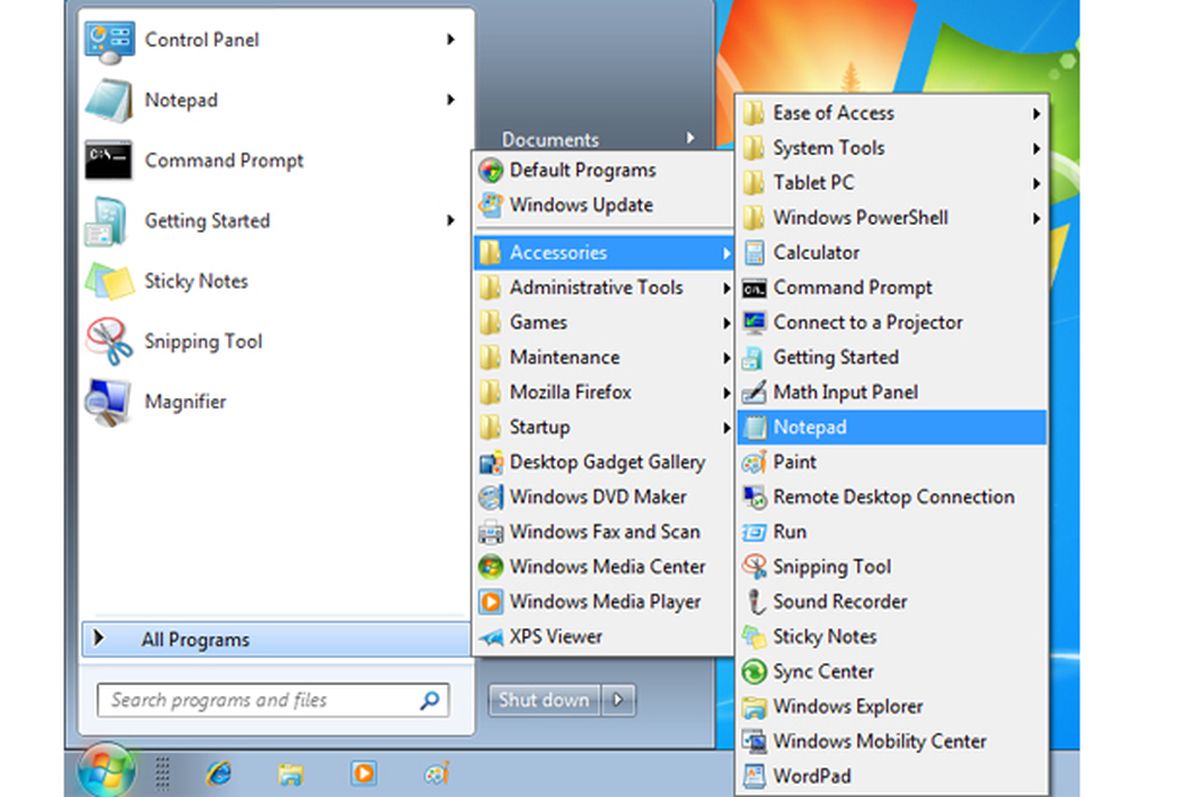Screen dimensions: 1200x797
Task: Expand the System Tools submenu
Action: 828,147
